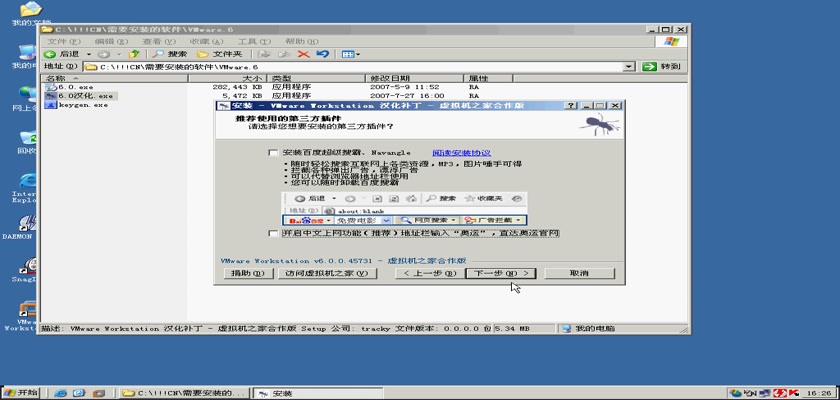840x400 pixels.
Task: Sort files by the 名称 column header
Action: (116, 78)
